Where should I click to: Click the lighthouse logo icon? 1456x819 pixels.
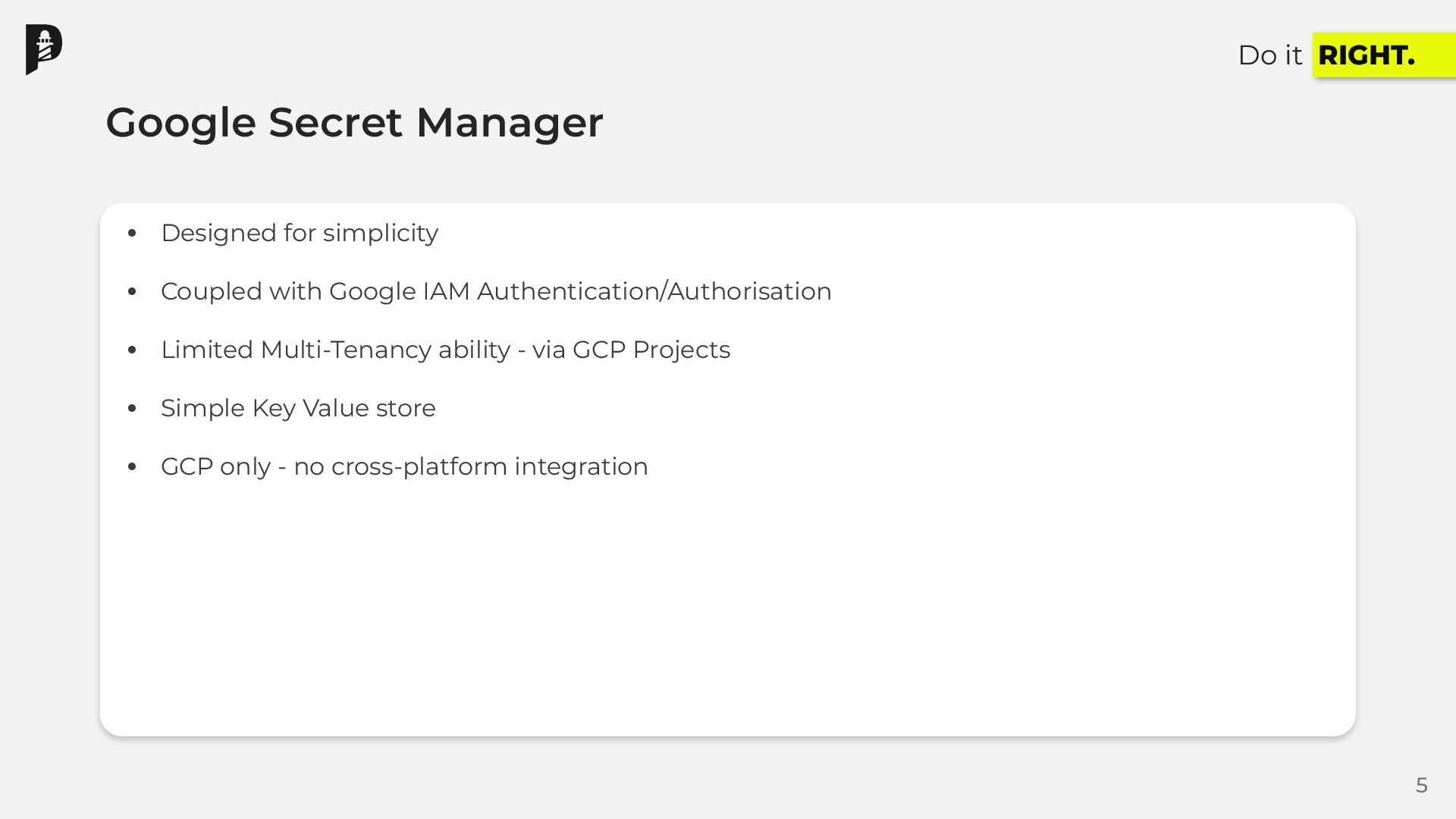click(44, 49)
